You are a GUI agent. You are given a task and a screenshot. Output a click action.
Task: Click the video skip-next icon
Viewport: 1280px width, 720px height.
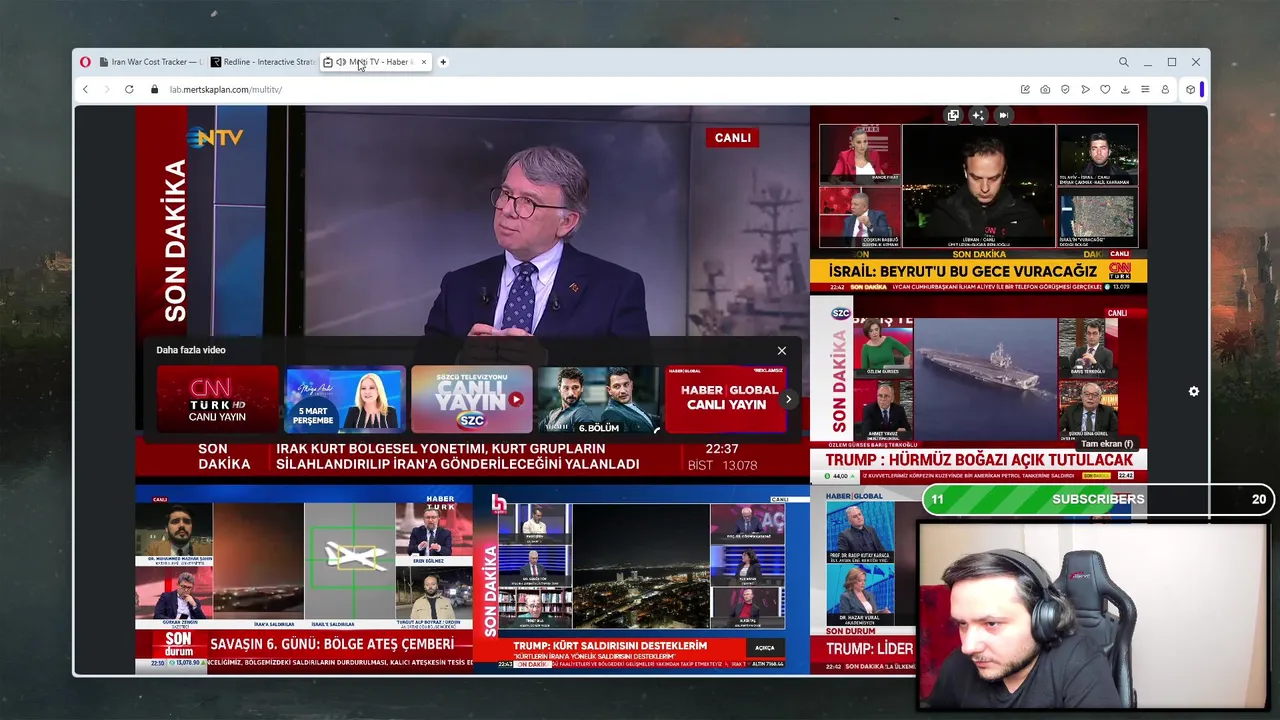[x=1003, y=115]
